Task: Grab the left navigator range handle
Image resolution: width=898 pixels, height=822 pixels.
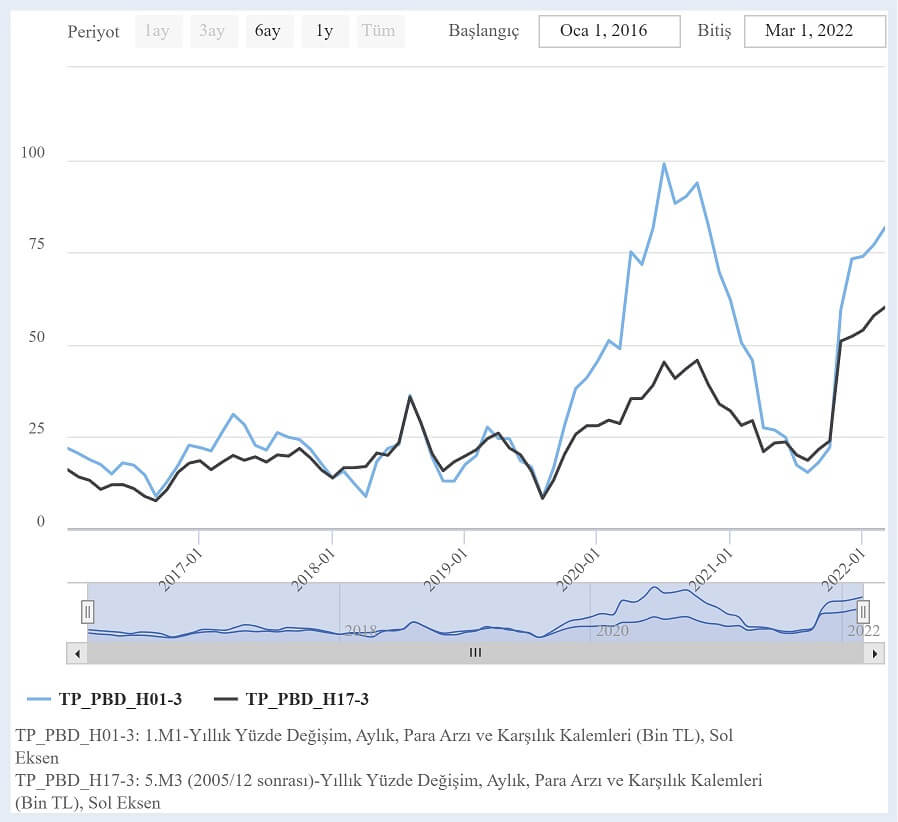Action: click(88, 611)
